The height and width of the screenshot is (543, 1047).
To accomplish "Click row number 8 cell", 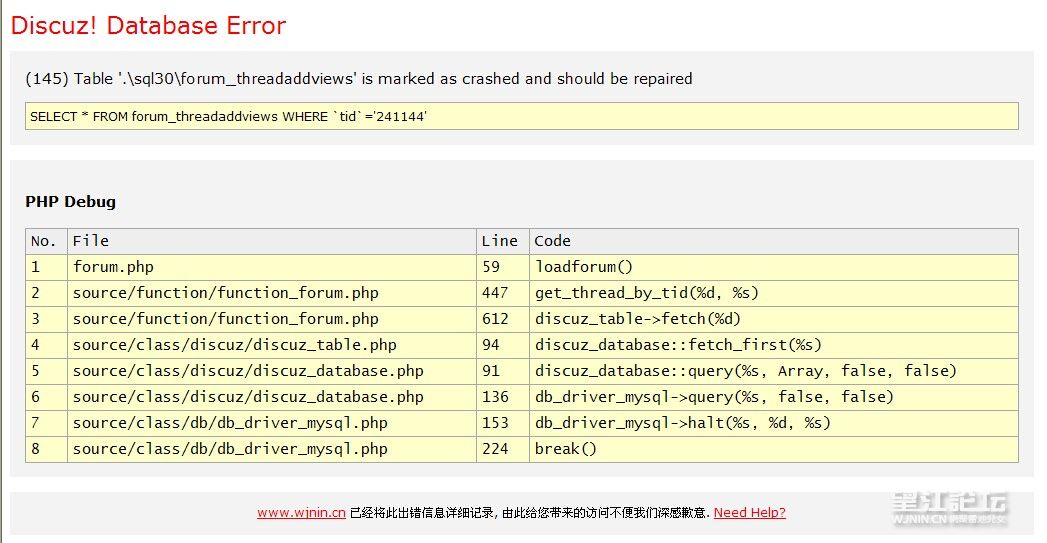I will tap(47, 449).
